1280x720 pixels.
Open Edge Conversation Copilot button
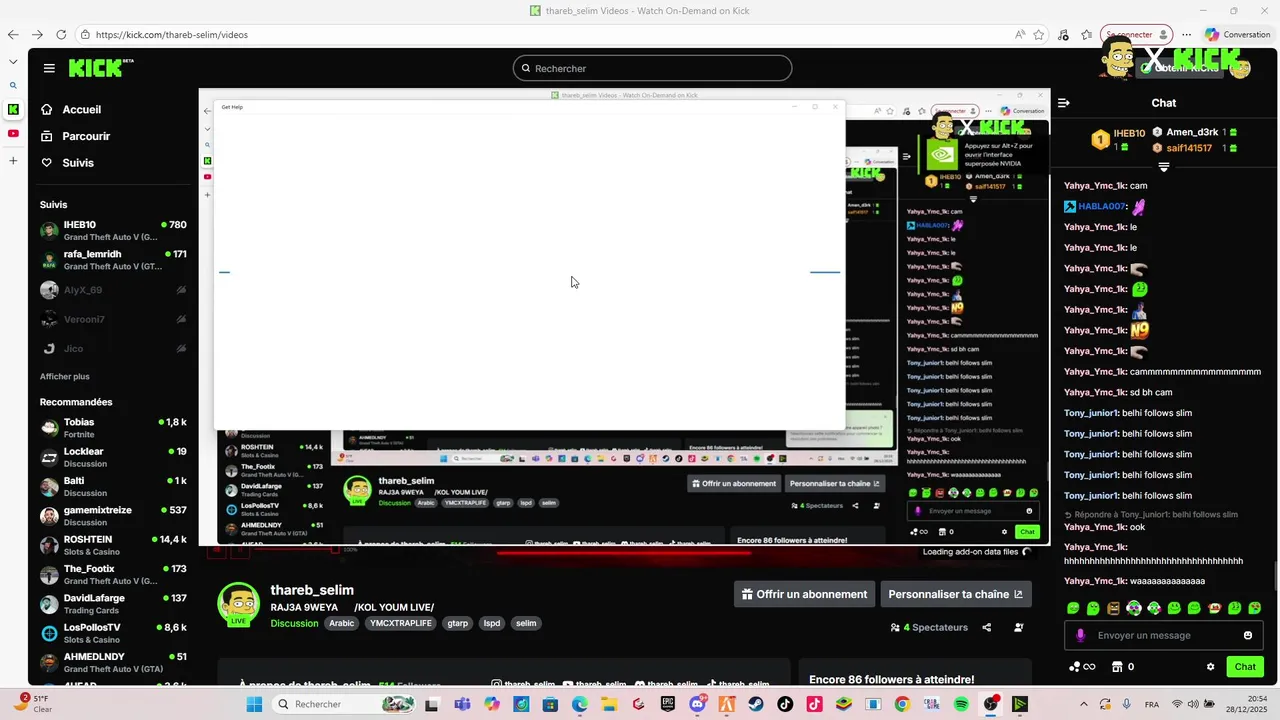(x=1237, y=34)
